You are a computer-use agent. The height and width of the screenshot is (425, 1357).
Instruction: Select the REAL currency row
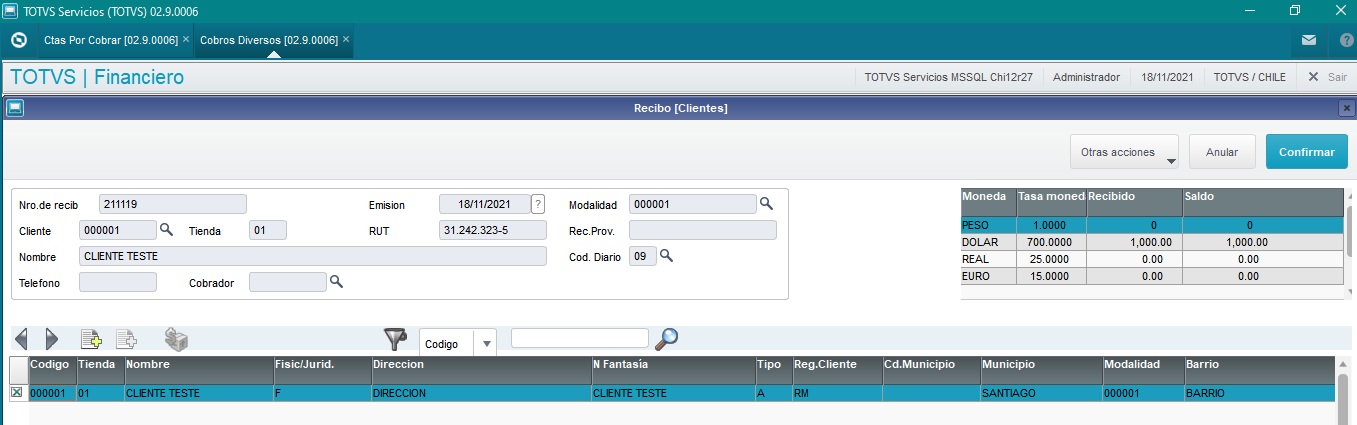pyautogui.click(x=1152, y=259)
